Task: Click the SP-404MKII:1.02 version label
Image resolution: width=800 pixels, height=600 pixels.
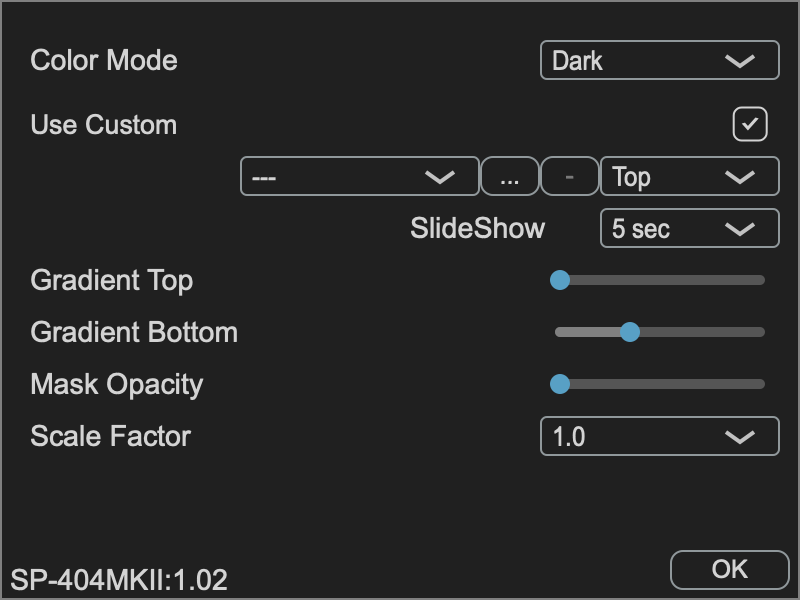Action: (119, 579)
